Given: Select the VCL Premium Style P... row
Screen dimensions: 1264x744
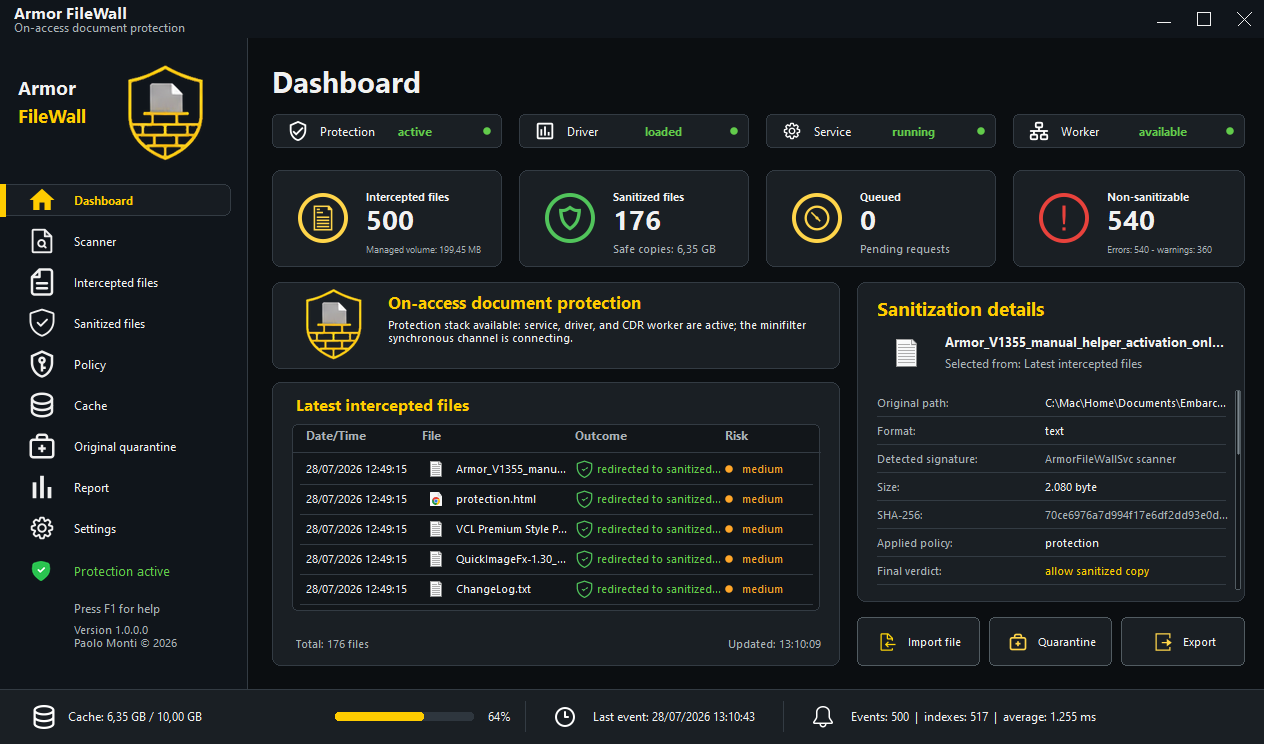Looking at the screenshot, I should 555,529.
